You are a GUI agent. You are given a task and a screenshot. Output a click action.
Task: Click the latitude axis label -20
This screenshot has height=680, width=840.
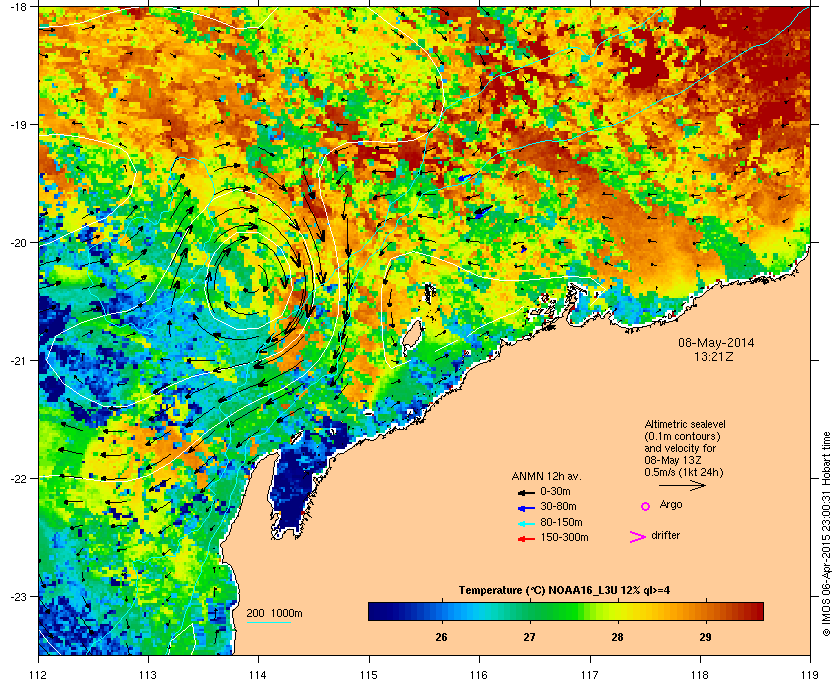(17, 242)
